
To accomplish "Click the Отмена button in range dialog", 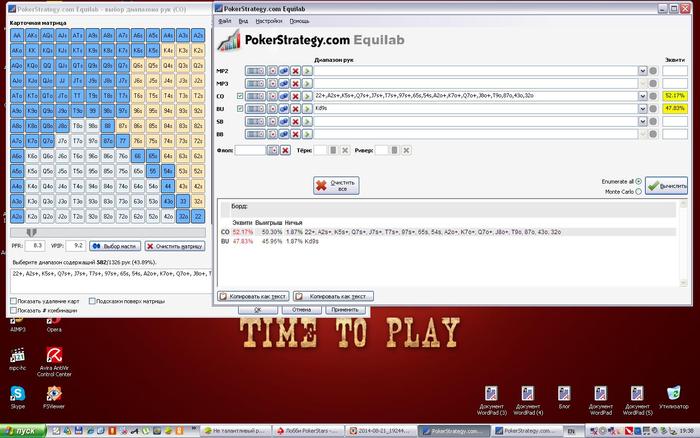I will click(x=301, y=309).
